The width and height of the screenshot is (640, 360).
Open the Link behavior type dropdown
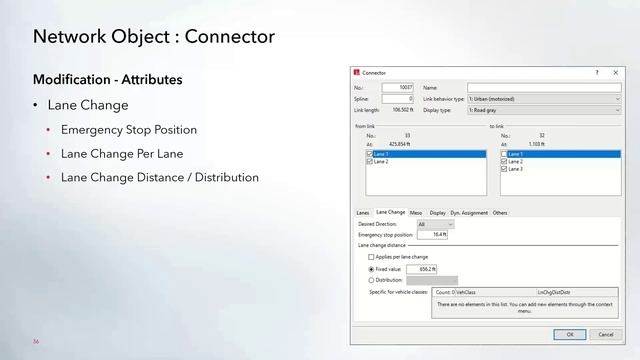544,99
